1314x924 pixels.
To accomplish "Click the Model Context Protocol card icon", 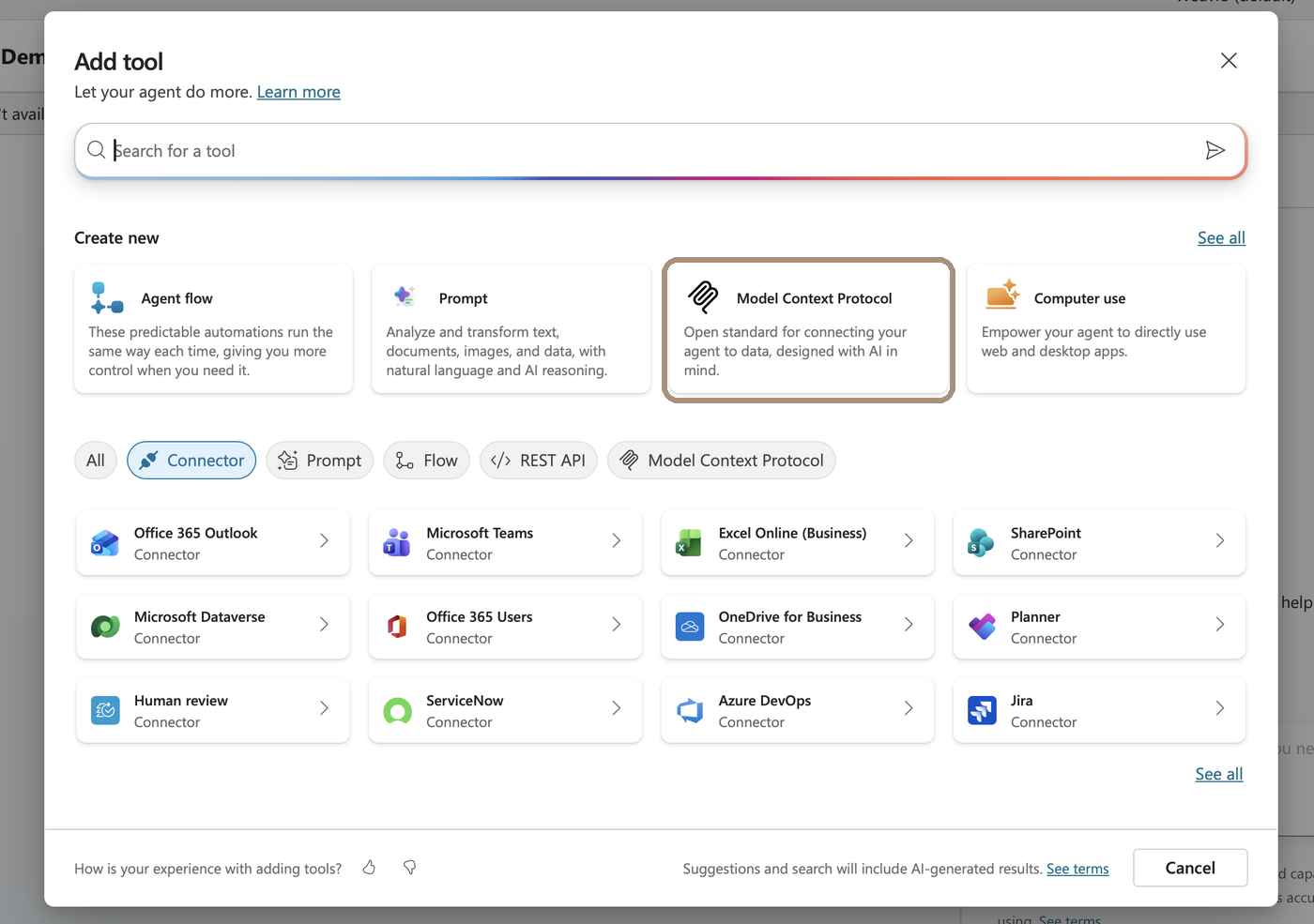I will [x=703, y=296].
